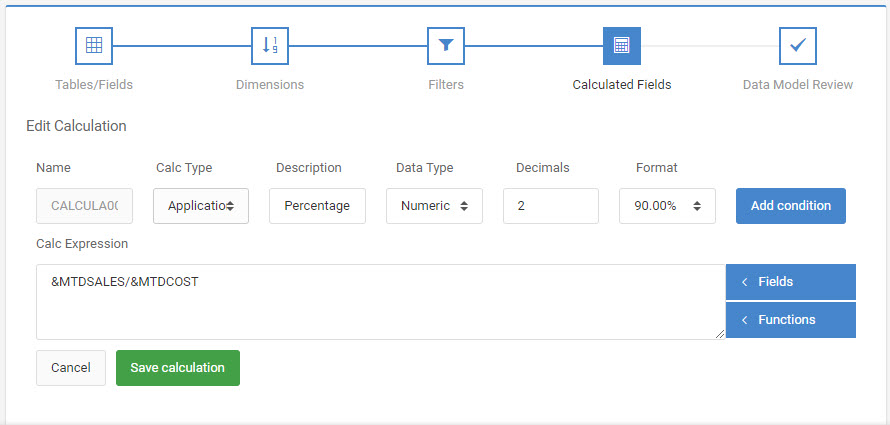Viewport: 890px width, 425px height.
Task: Click the Add condition button
Action: coord(791,206)
